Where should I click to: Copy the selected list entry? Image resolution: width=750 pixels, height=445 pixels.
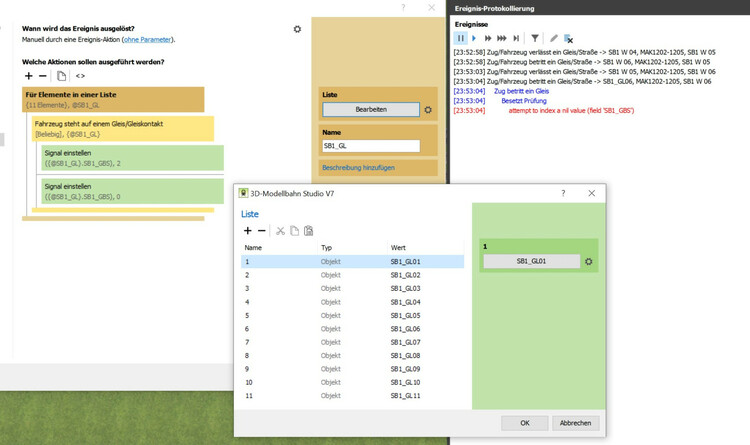294,231
